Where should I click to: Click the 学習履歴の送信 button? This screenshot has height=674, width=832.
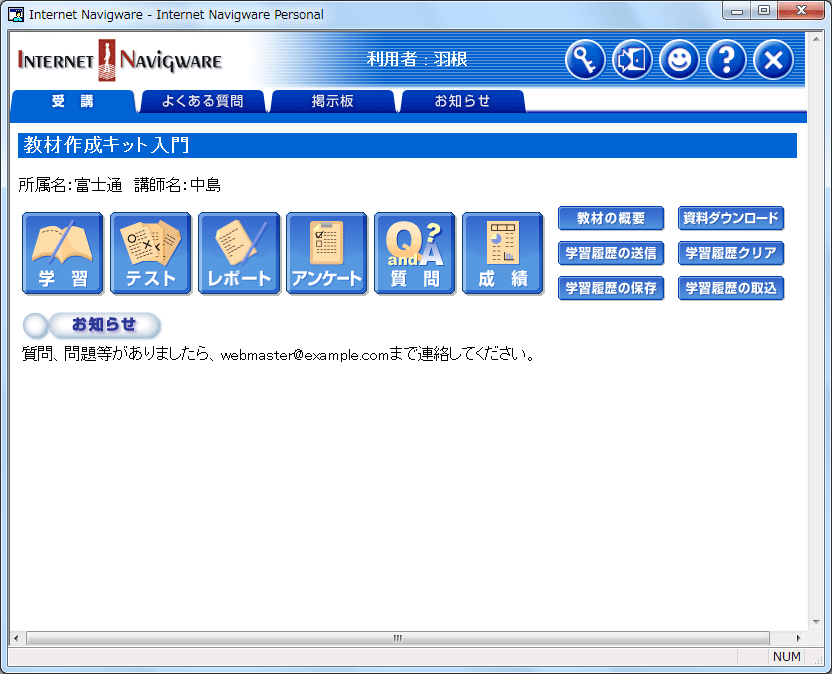(611, 253)
